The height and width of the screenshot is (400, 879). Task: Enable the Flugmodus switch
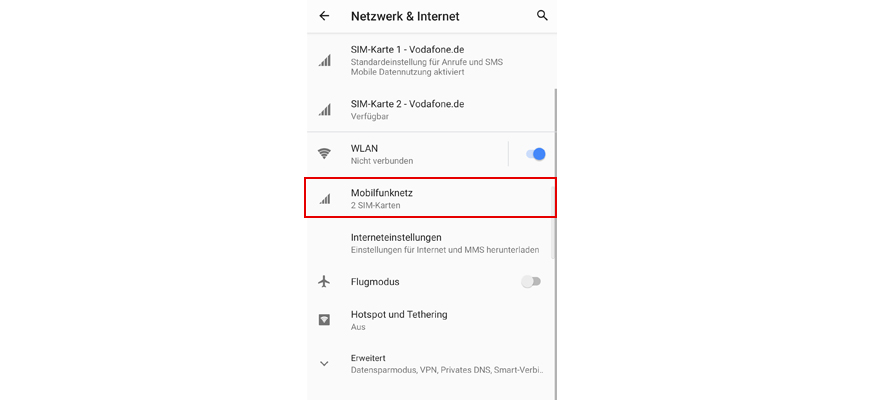pyautogui.click(x=531, y=281)
